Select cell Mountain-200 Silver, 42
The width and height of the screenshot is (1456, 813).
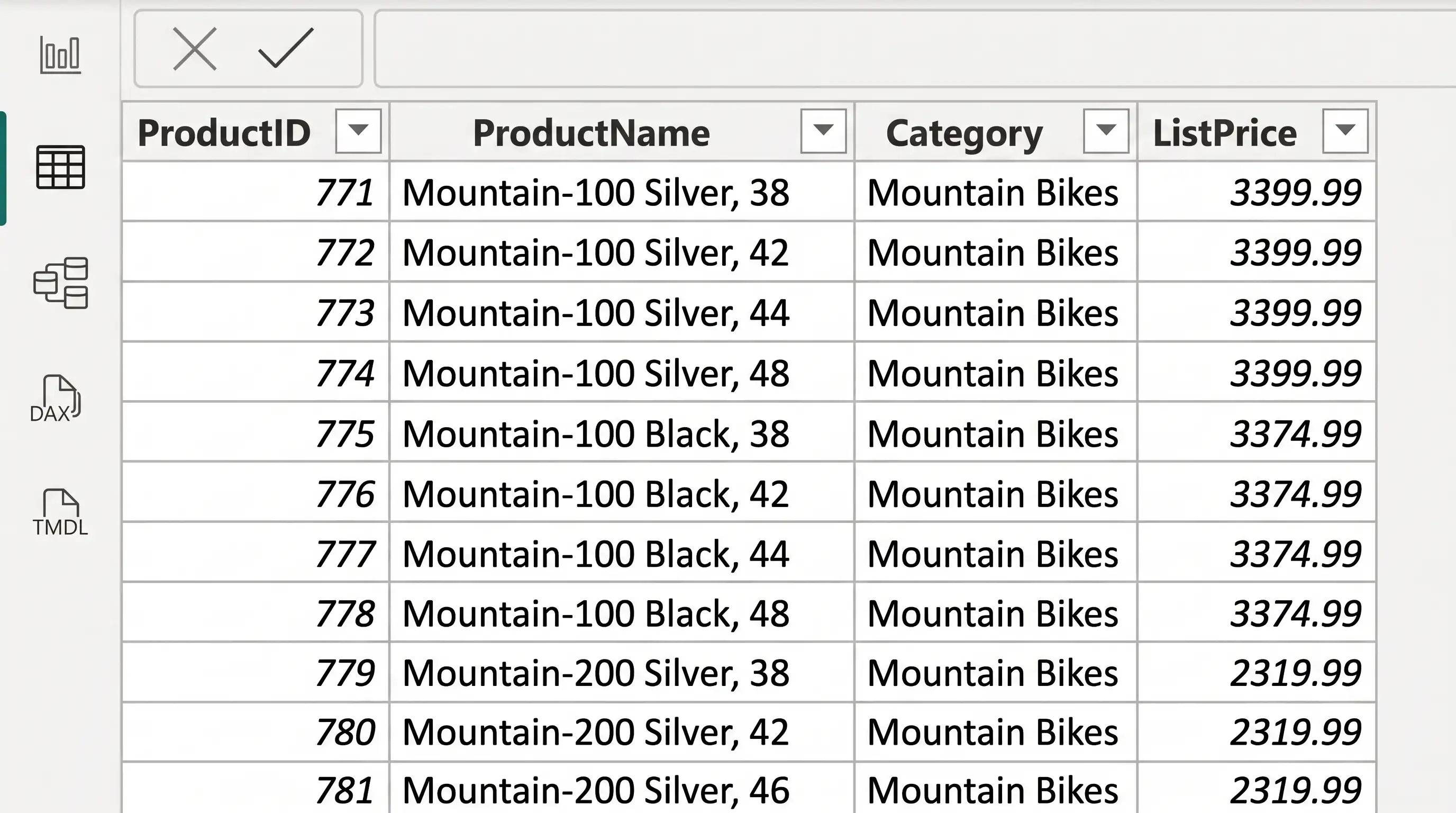[622, 732]
